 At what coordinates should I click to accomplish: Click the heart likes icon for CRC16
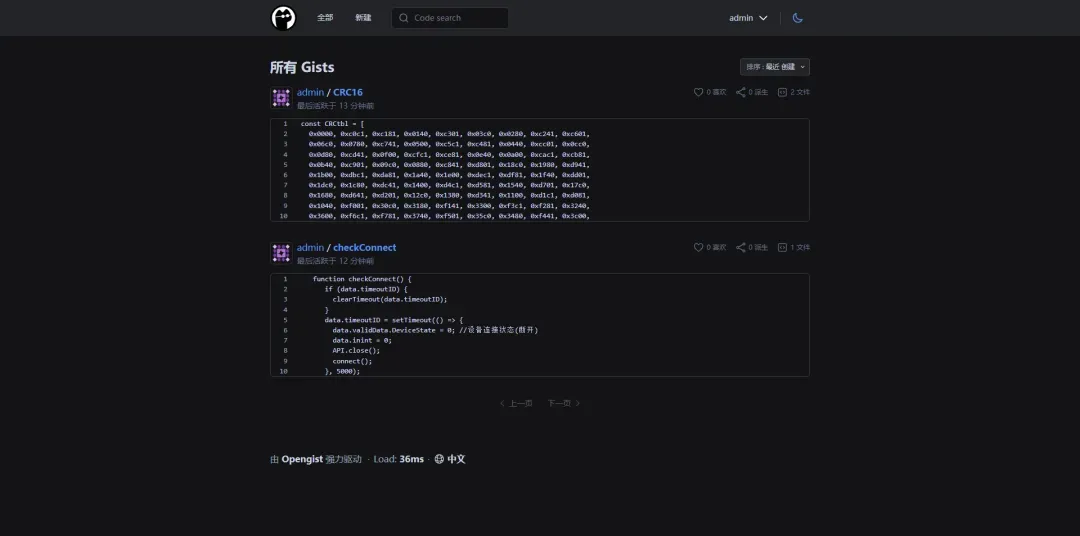tap(699, 92)
